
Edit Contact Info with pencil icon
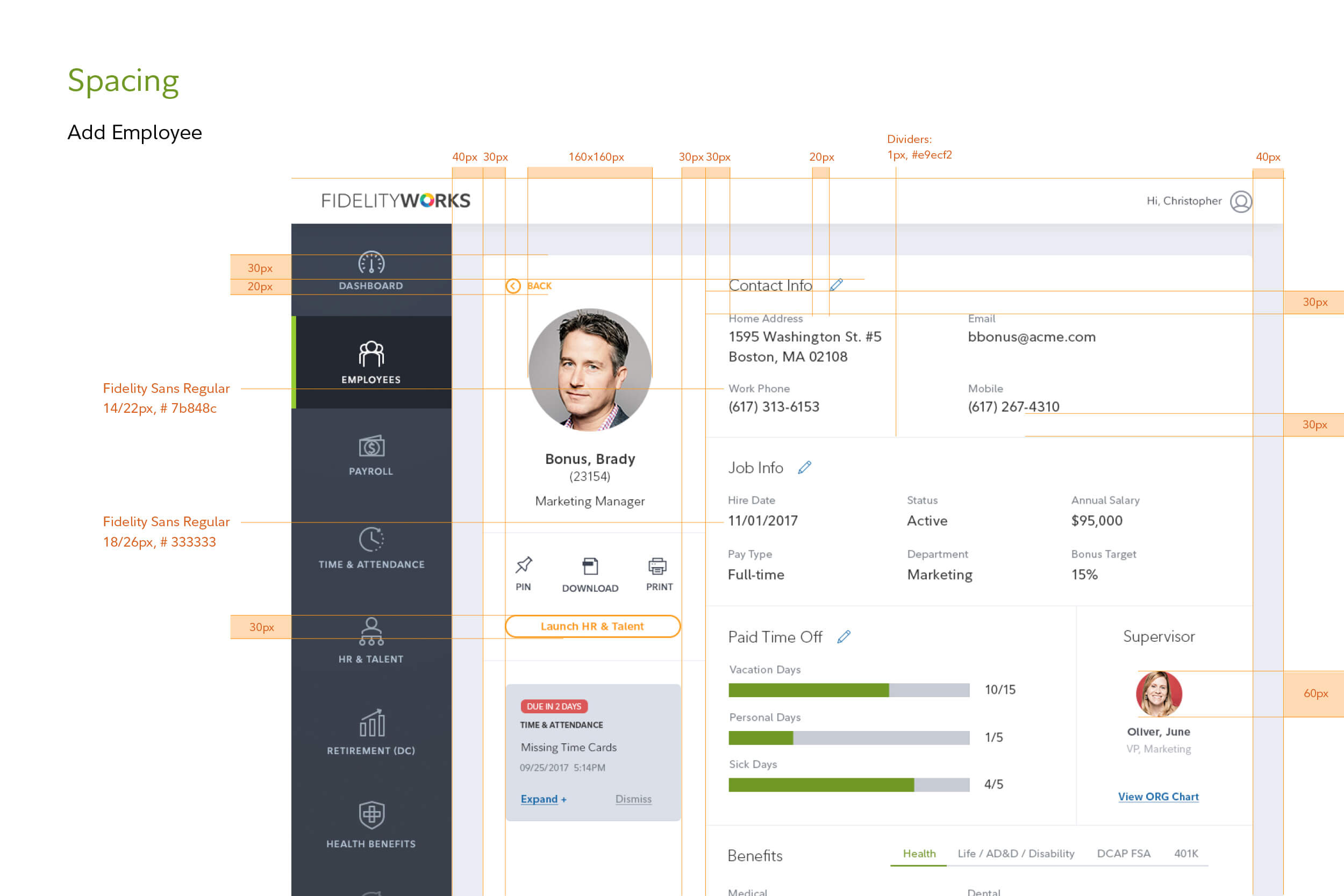(x=836, y=284)
